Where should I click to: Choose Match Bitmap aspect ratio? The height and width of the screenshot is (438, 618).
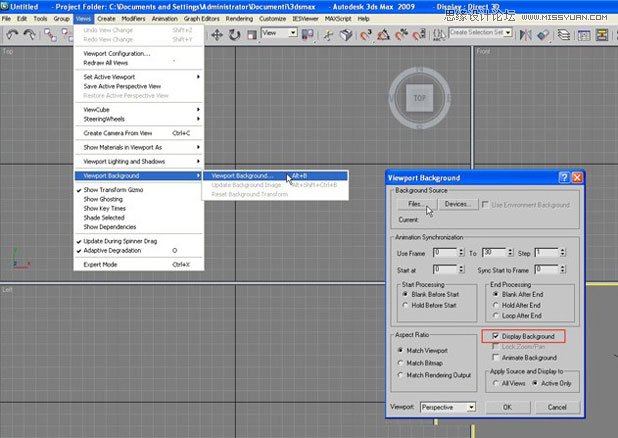point(400,363)
